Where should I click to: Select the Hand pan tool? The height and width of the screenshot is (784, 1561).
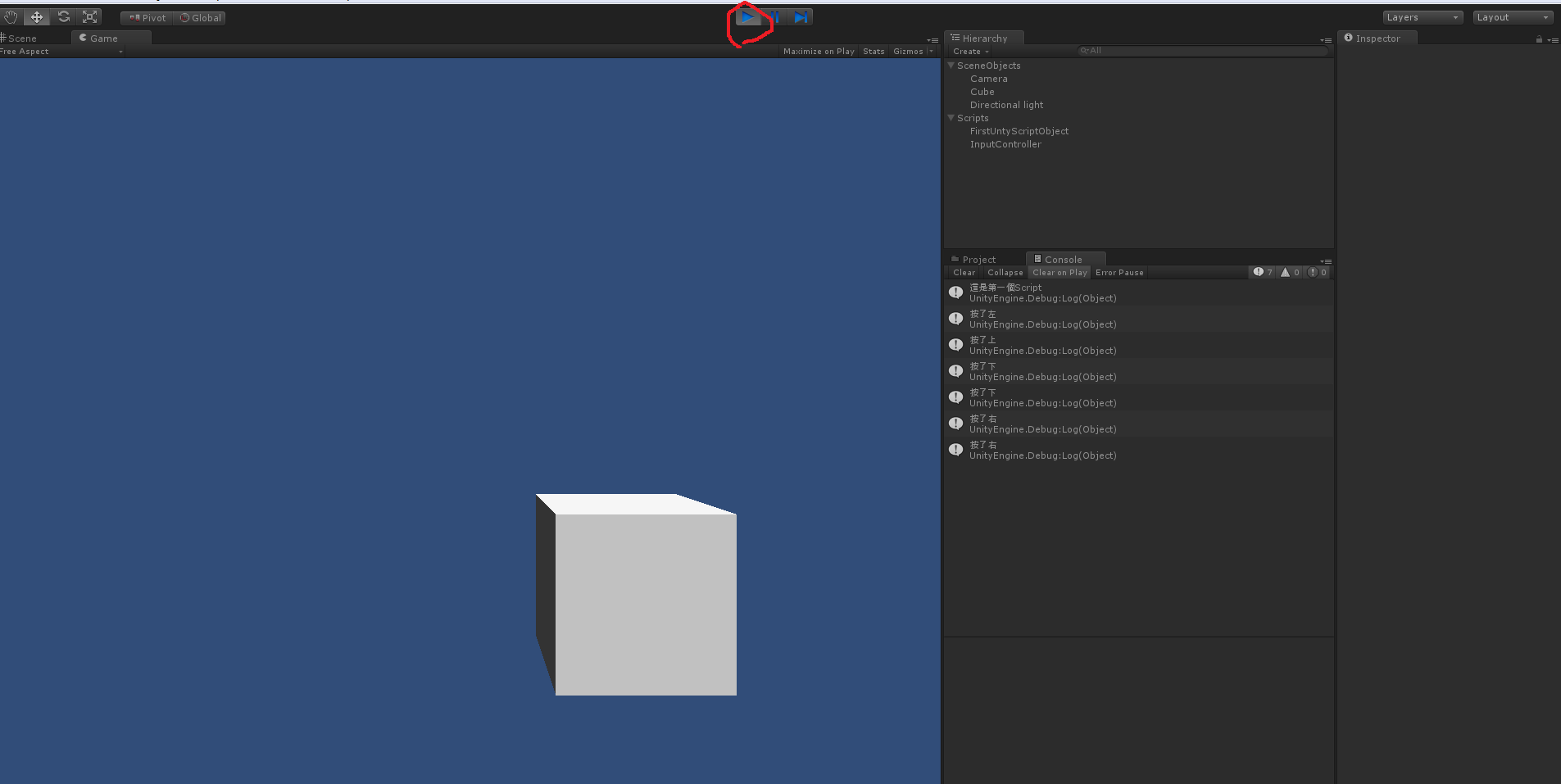[10, 16]
